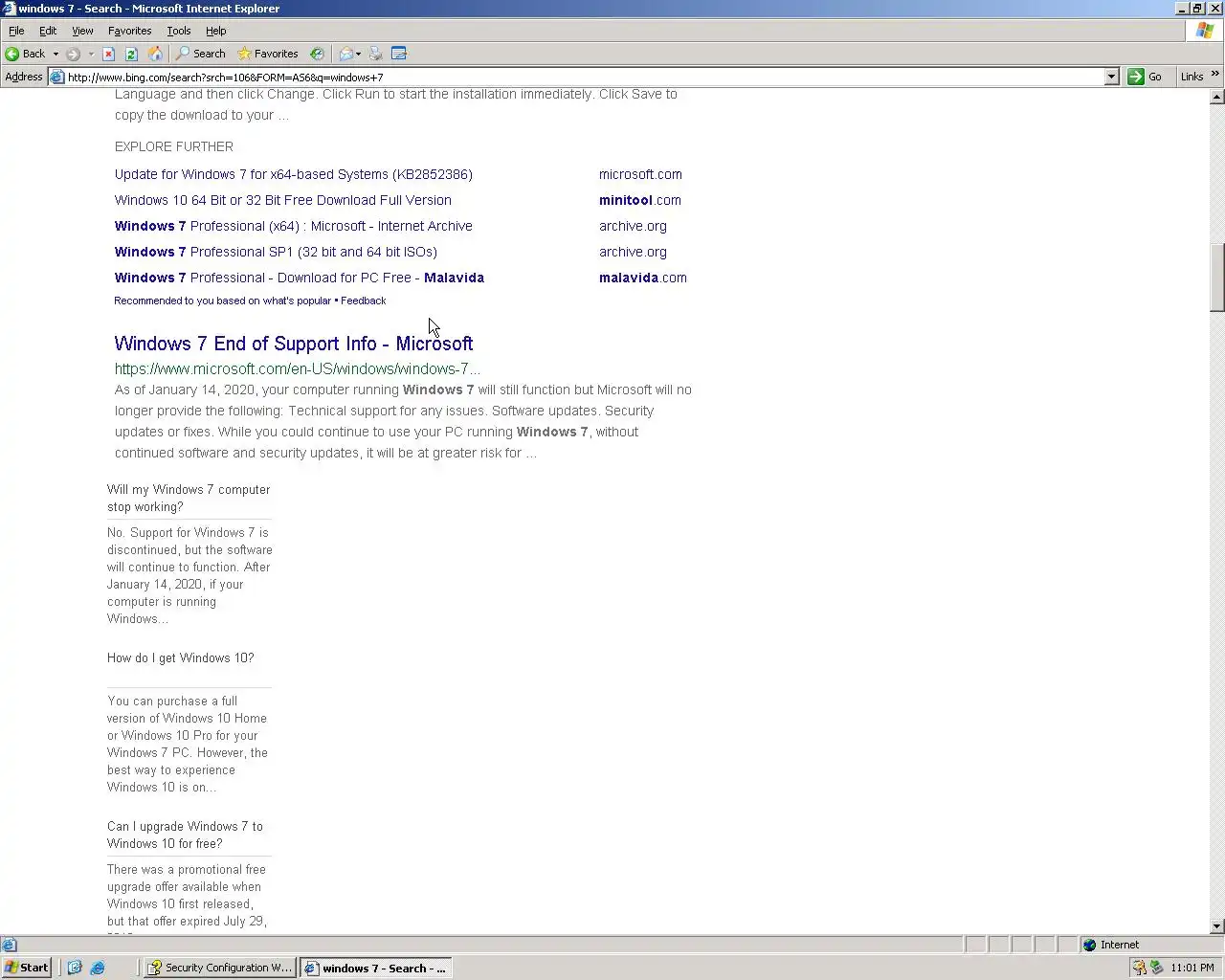Open 'Update for Windows 7 for x64-based Systems' link
This screenshot has height=980, width=1225.
coord(294,174)
